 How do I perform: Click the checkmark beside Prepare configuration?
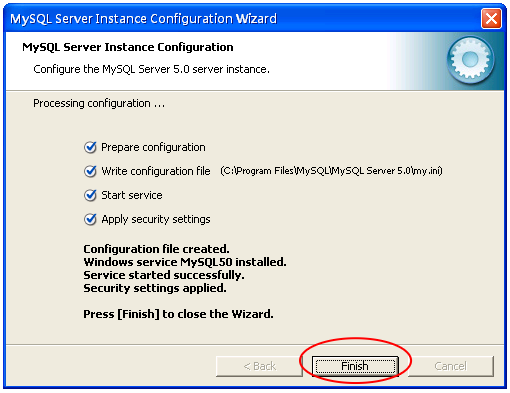(x=90, y=147)
